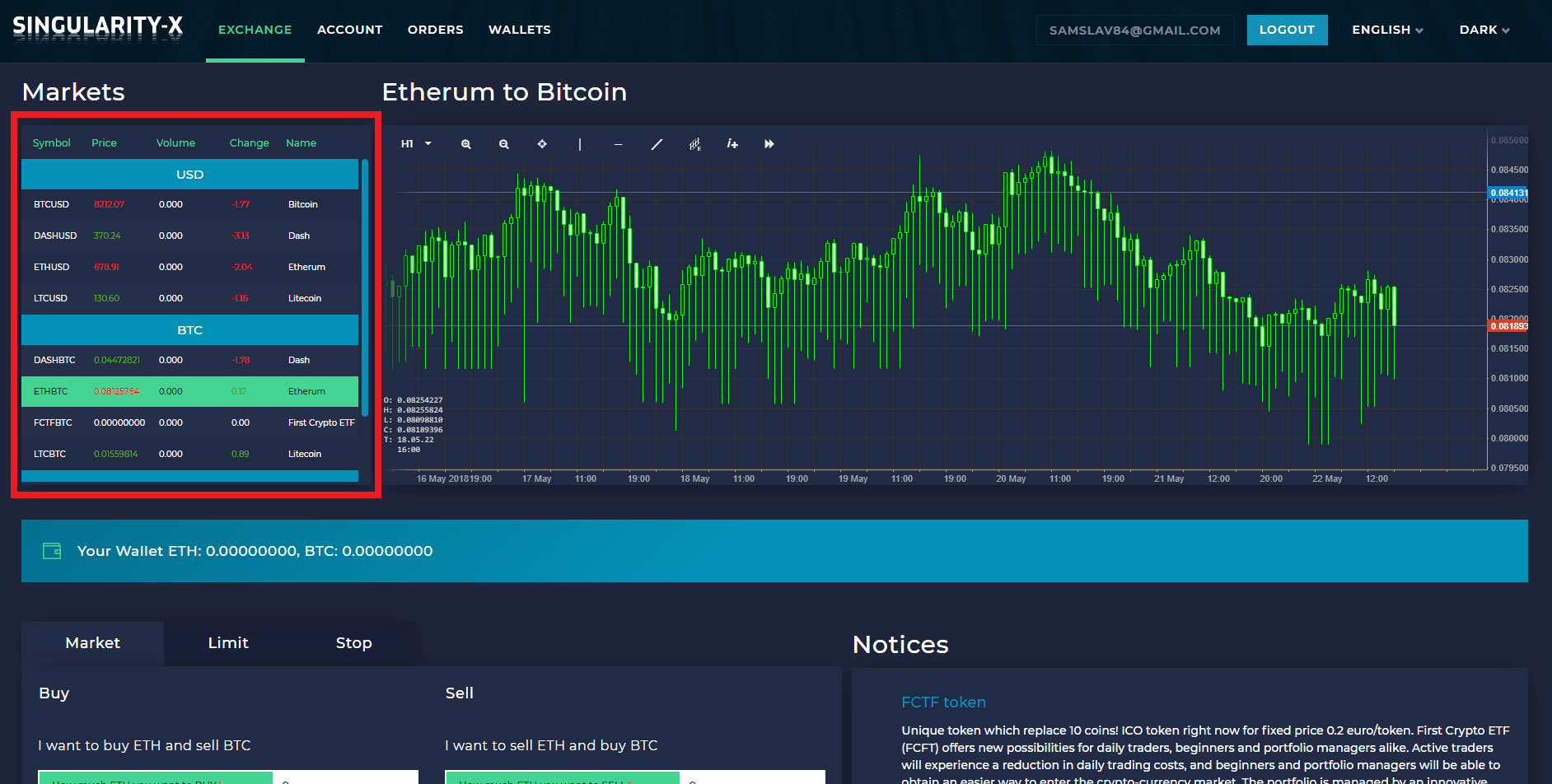
Task: Switch to the Market order tab
Action: pos(92,643)
